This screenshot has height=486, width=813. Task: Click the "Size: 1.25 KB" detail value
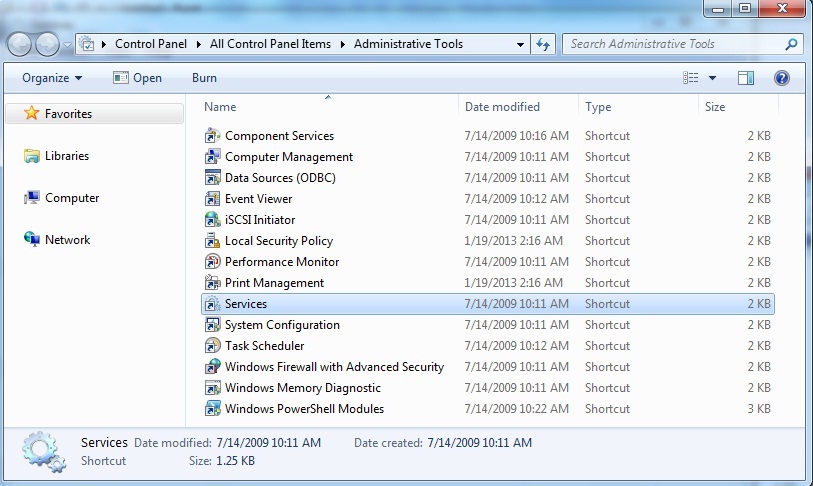click(x=235, y=461)
